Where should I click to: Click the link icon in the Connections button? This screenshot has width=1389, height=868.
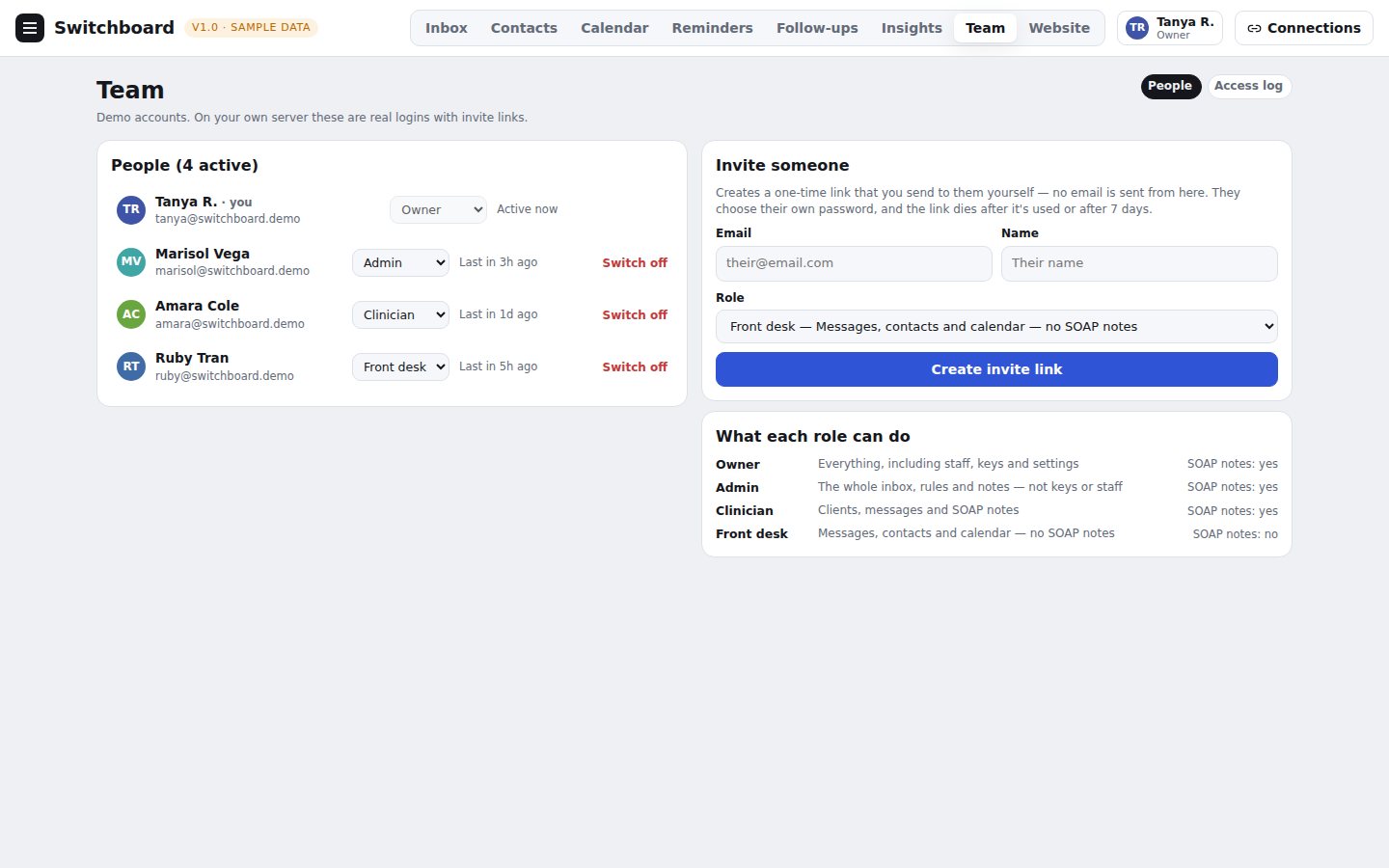coord(1254,29)
